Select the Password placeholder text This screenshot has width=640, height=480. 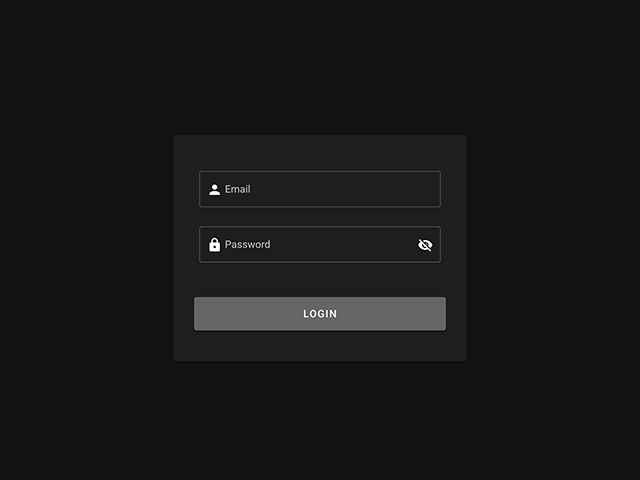pyautogui.click(x=247, y=244)
